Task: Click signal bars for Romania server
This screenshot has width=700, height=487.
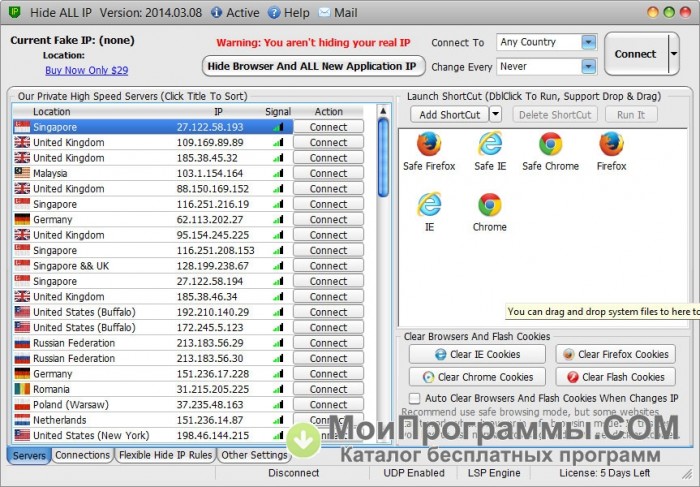Action: point(278,389)
